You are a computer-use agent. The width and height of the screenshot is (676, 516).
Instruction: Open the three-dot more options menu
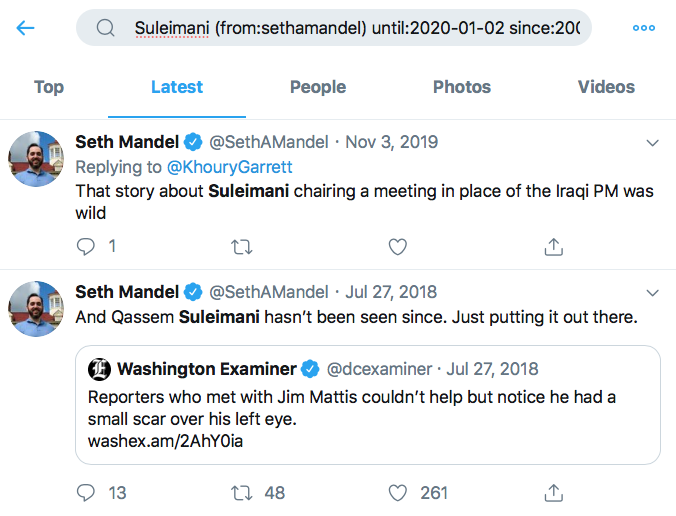(643, 28)
